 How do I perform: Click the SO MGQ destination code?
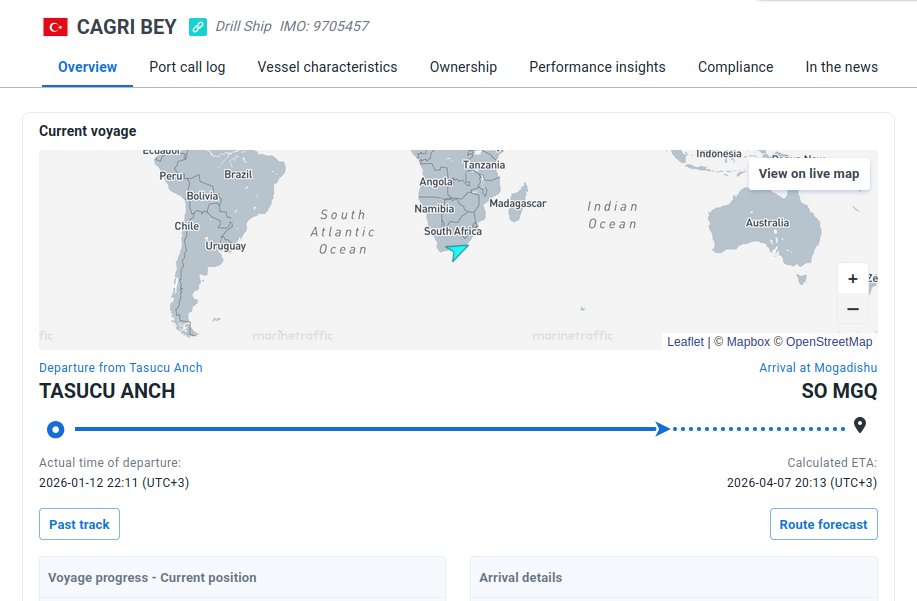(839, 391)
